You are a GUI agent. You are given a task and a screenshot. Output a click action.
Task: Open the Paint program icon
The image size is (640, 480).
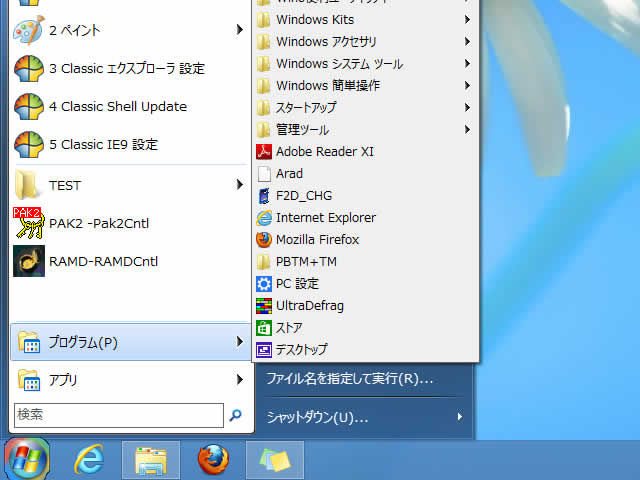coord(28,30)
